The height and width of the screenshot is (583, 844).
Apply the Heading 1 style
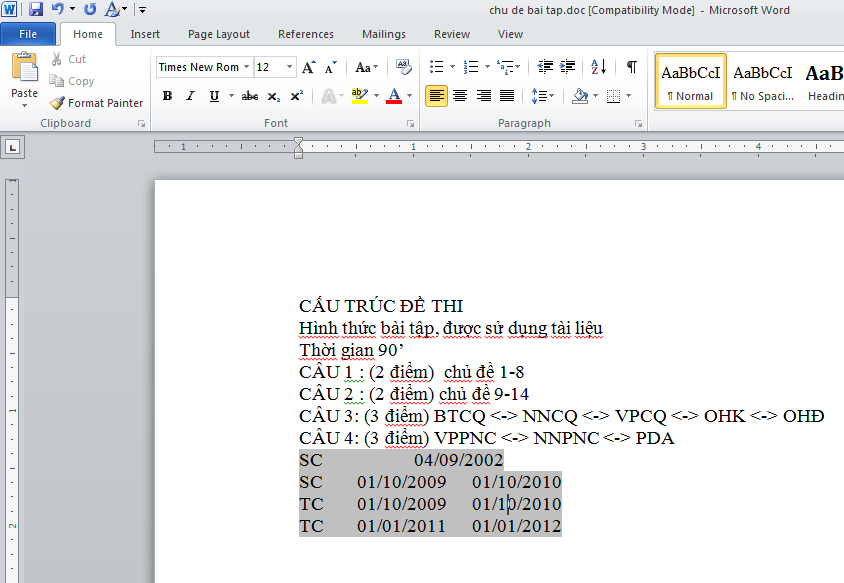click(x=822, y=81)
